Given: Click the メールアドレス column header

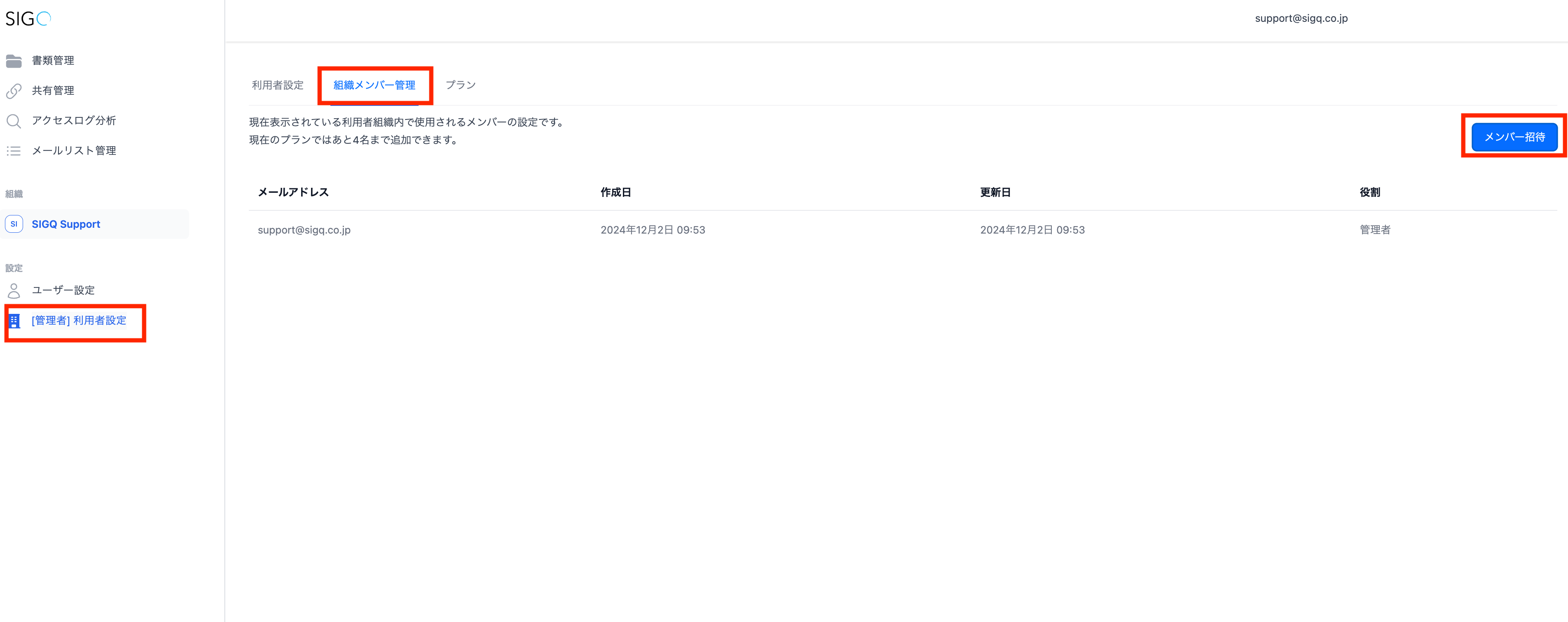Looking at the screenshot, I should (x=293, y=192).
